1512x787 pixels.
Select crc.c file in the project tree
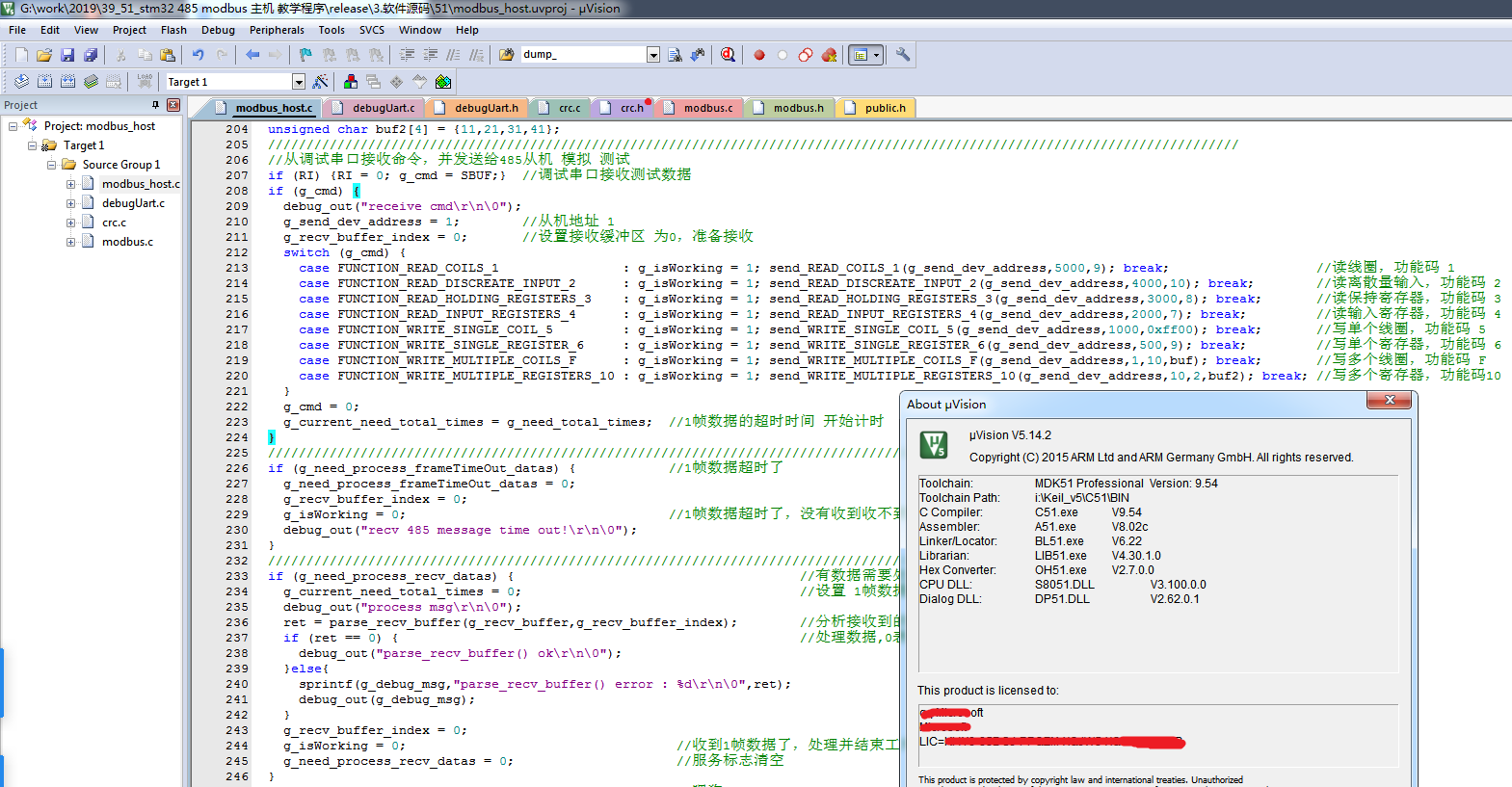click(114, 223)
